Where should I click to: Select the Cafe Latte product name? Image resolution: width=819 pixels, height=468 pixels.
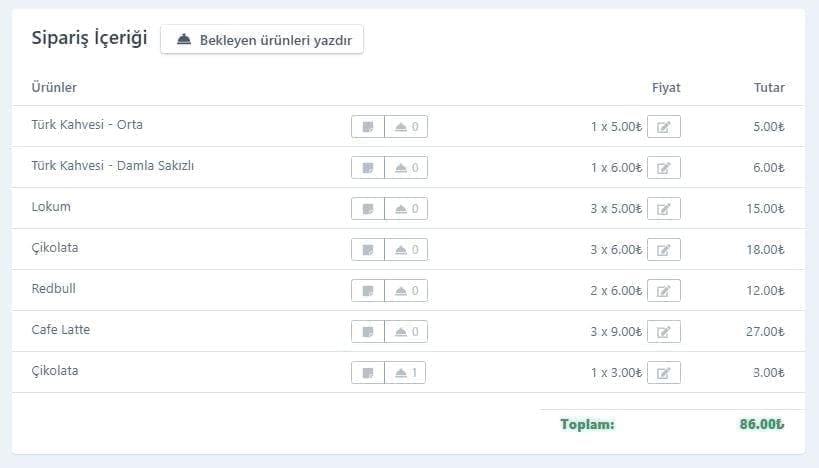tap(61, 330)
